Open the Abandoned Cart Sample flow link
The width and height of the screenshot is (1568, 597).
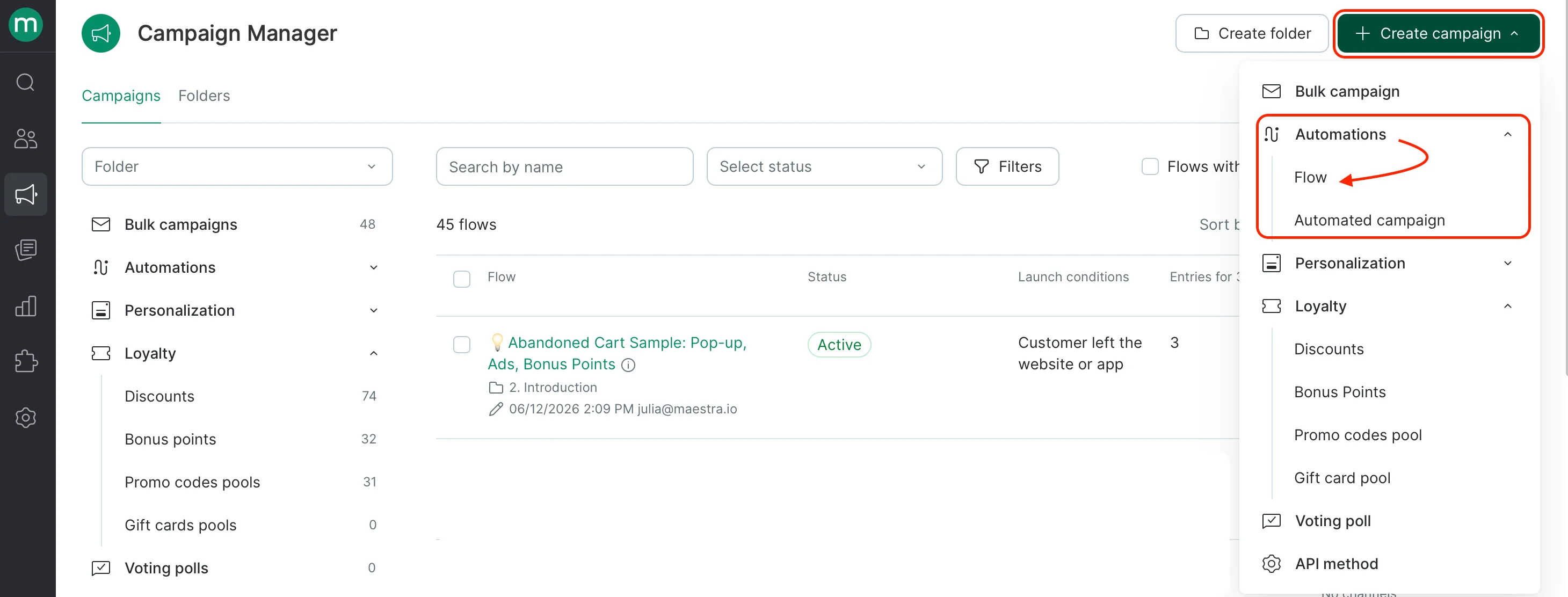[x=616, y=354]
